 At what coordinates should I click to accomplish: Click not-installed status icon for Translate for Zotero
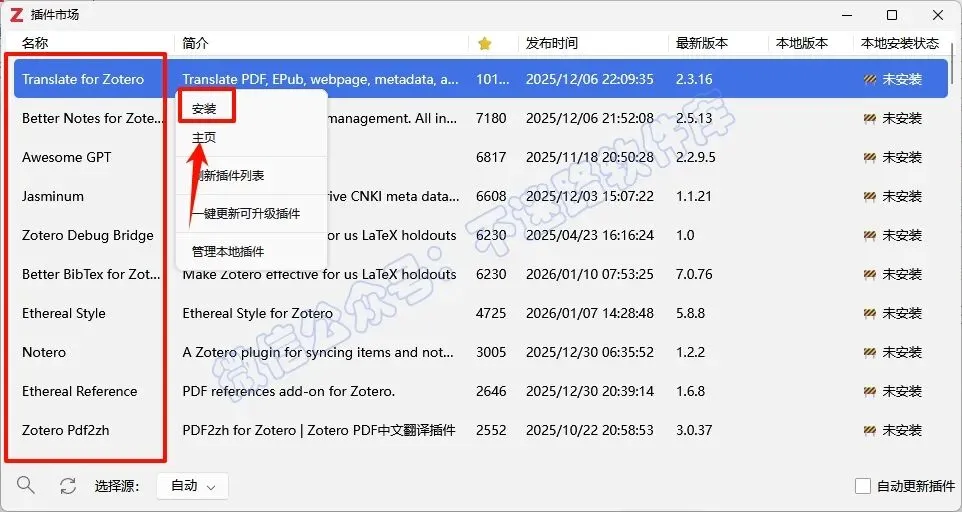869,79
